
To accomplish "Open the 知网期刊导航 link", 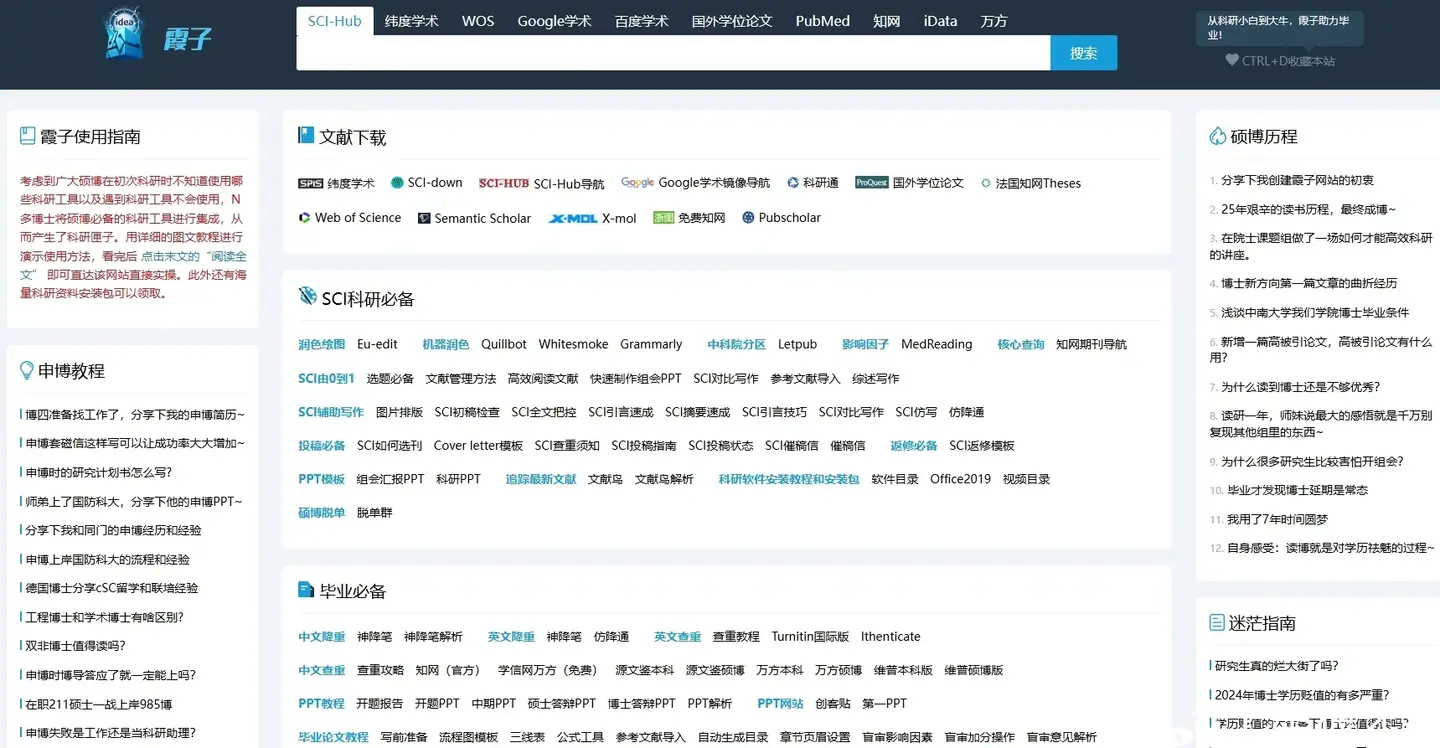I will coord(1091,344).
